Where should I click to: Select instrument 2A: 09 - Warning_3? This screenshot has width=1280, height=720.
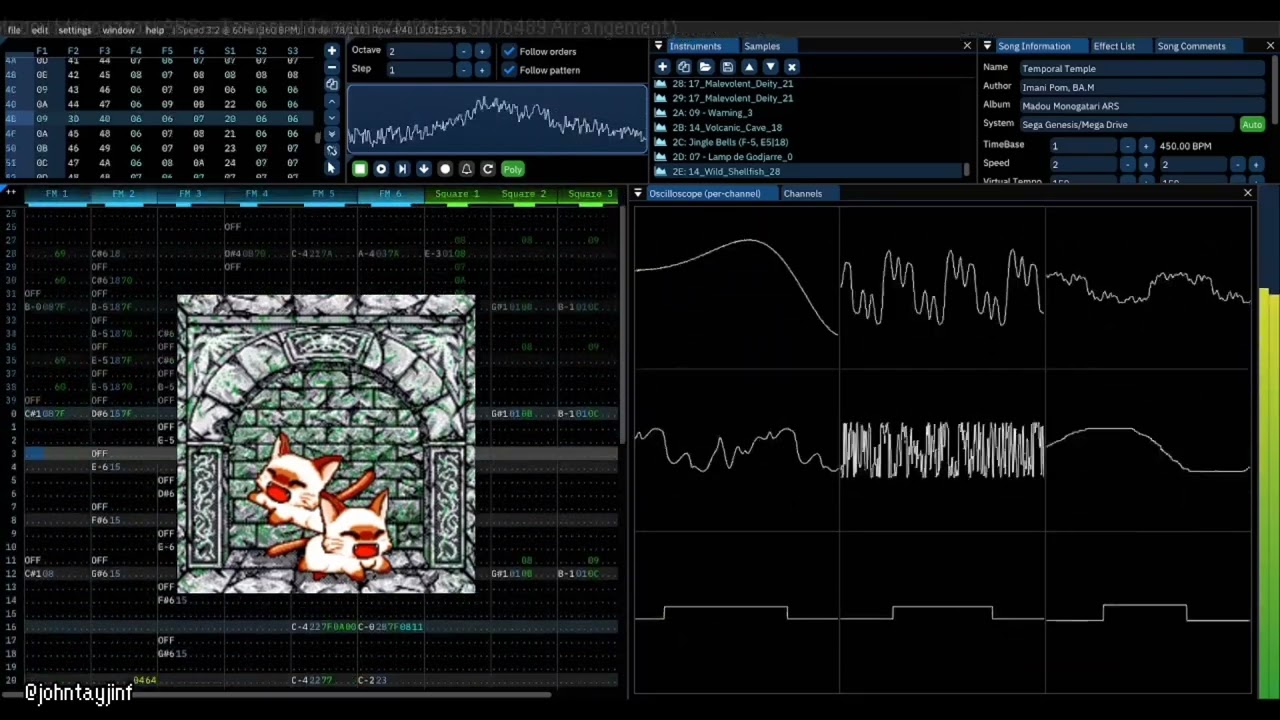click(810, 113)
